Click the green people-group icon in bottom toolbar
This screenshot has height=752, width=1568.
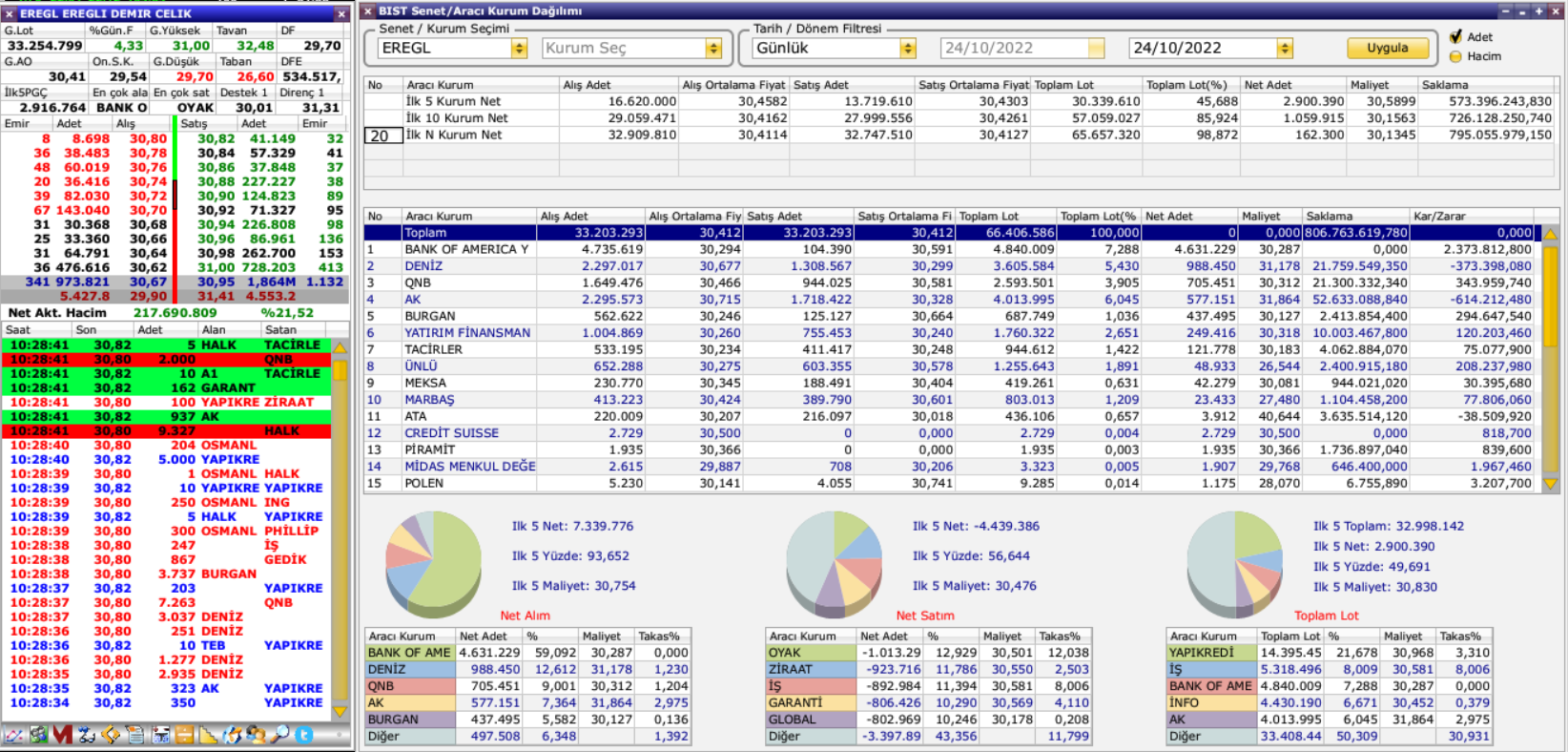click(x=39, y=735)
